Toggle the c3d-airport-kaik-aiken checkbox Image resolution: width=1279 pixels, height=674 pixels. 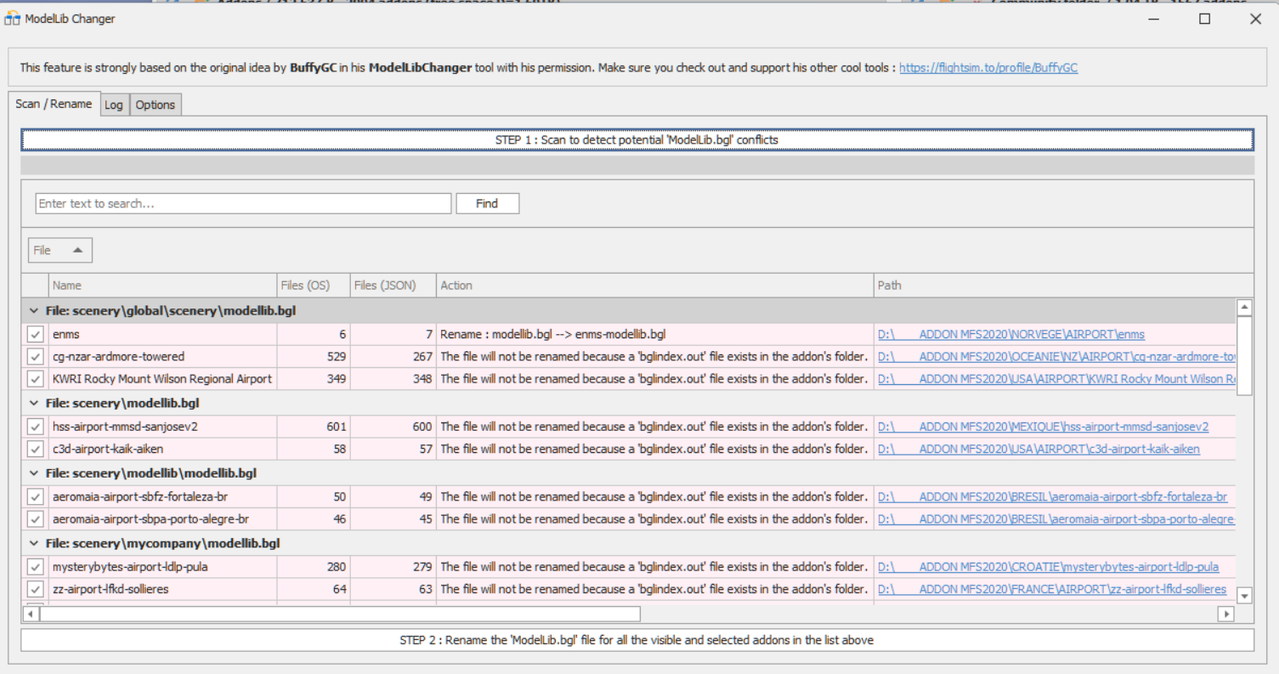[35, 449]
